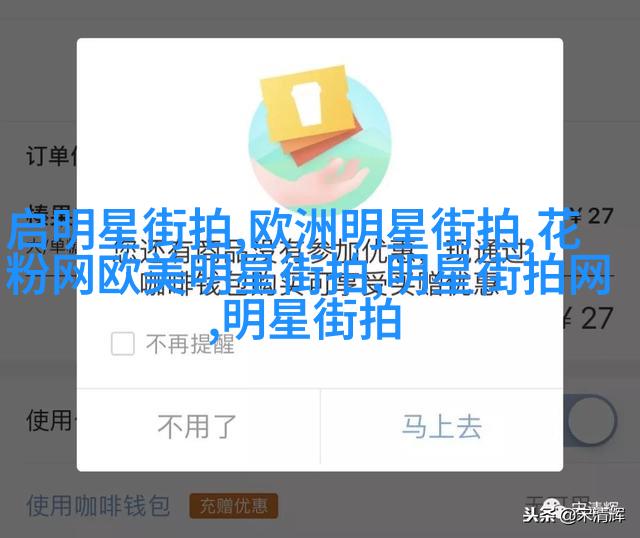640x538 pixels.
Task: Tap the 使用 label left of dialog
Action: [51, 420]
